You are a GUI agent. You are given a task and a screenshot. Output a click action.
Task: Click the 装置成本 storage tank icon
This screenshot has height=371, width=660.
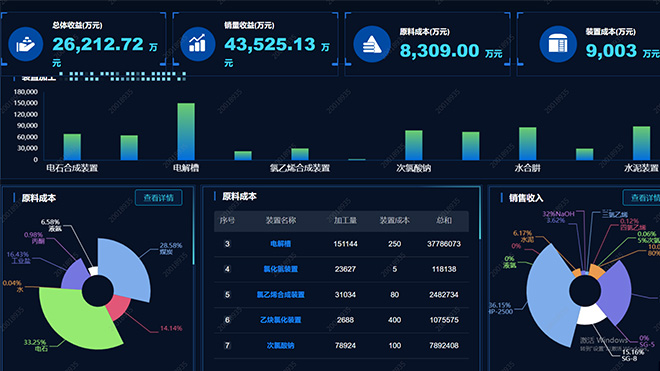coord(558,44)
